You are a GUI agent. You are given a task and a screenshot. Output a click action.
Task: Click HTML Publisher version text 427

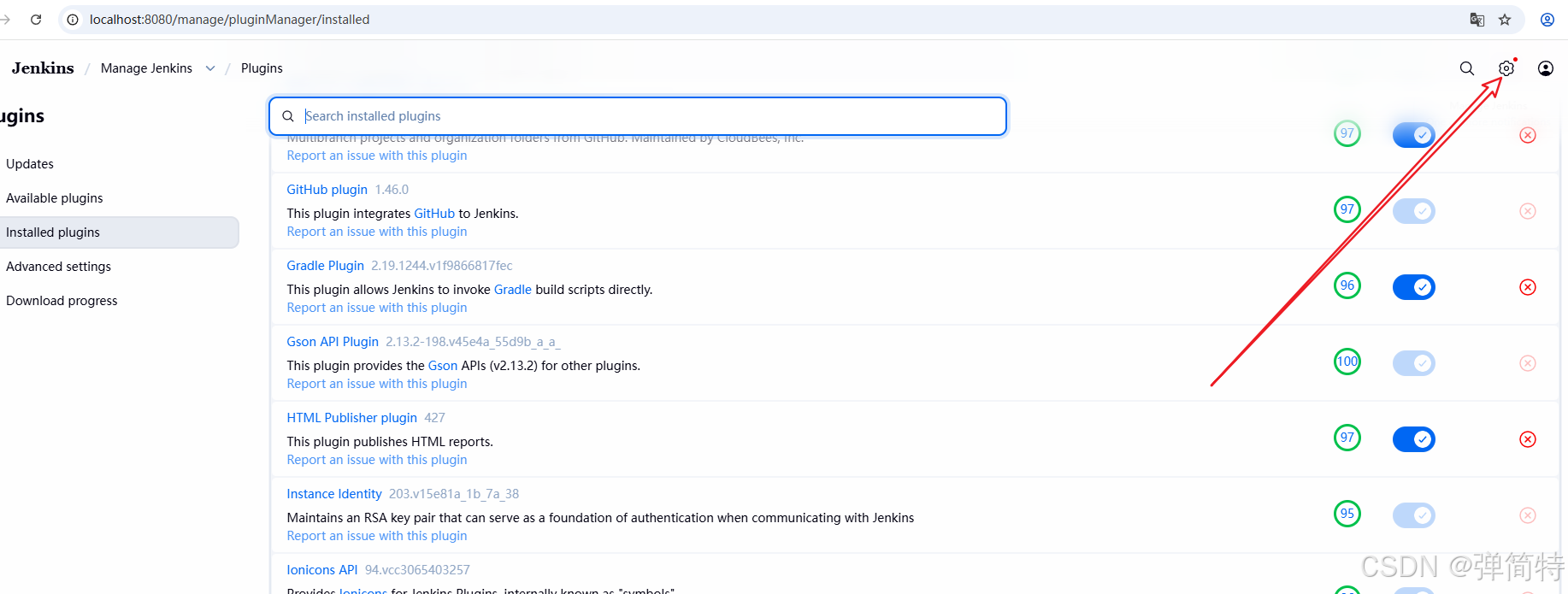click(434, 418)
